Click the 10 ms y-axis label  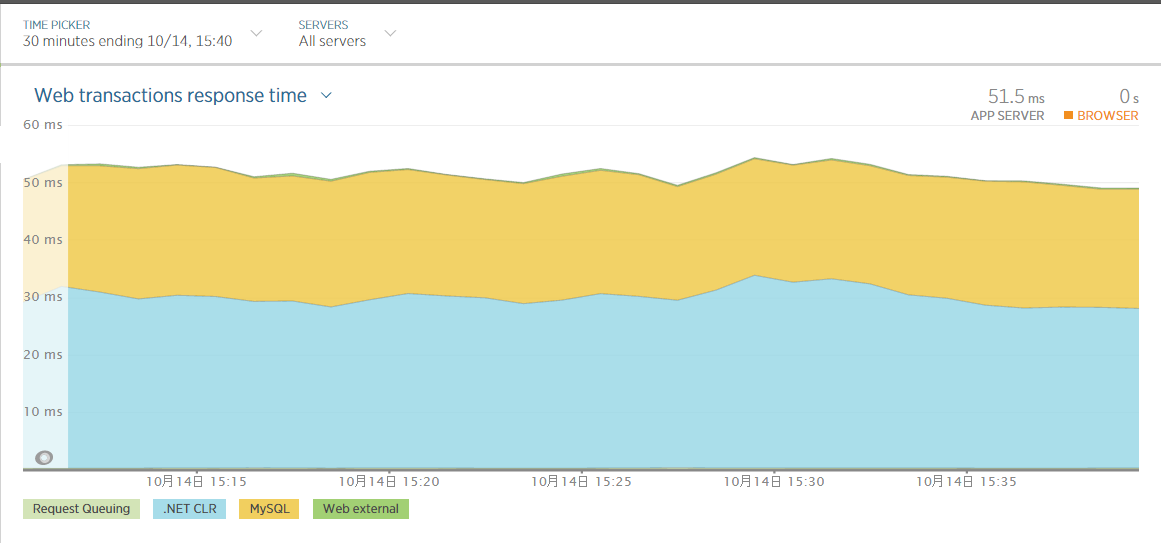click(43, 412)
